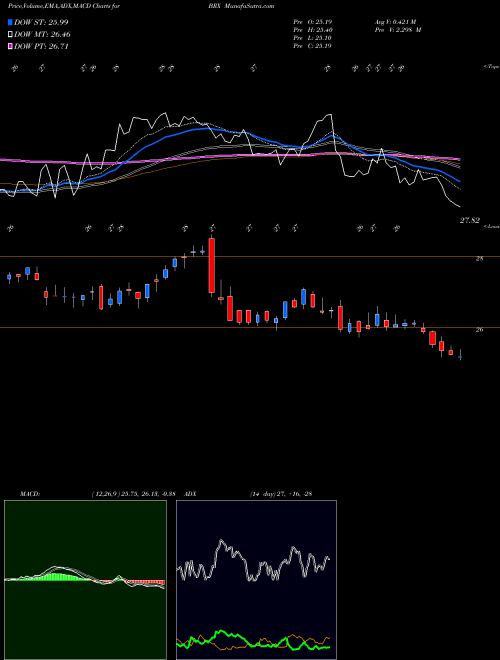Click the 'ADX' panel label

pos(190,494)
